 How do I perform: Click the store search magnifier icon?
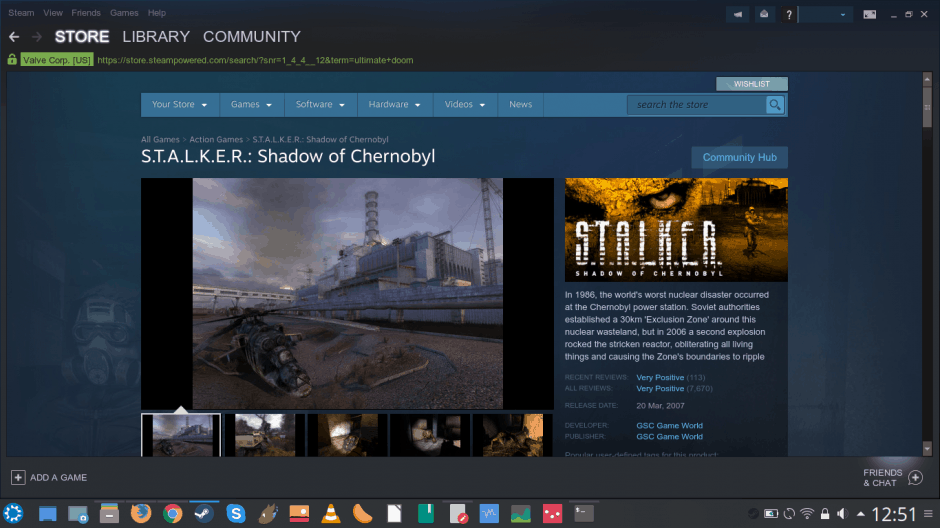[x=775, y=105]
